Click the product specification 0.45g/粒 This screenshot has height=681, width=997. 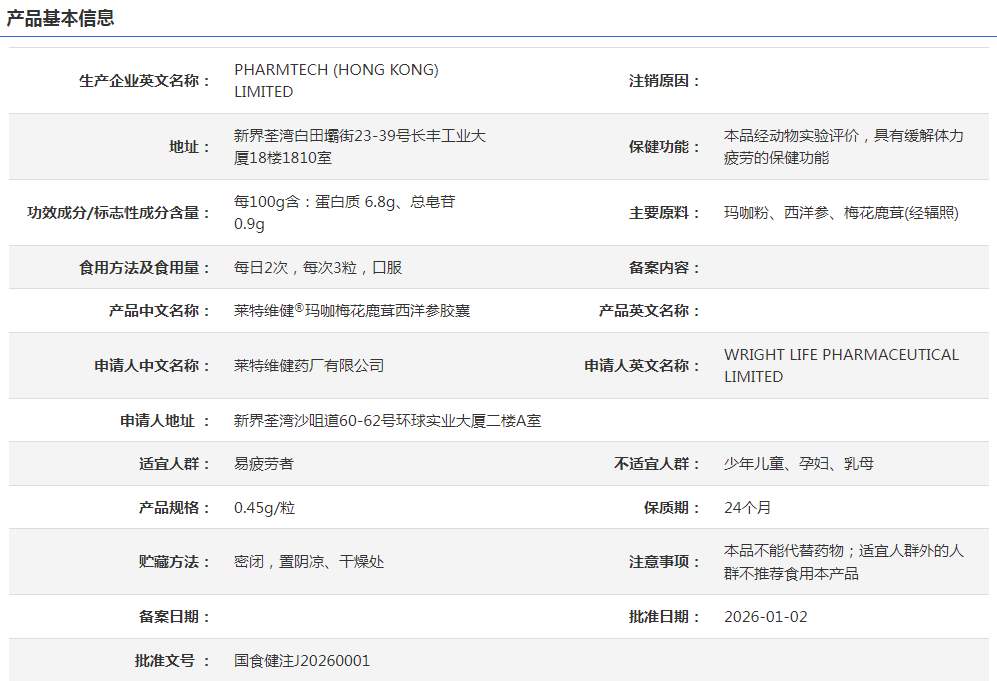point(265,508)
